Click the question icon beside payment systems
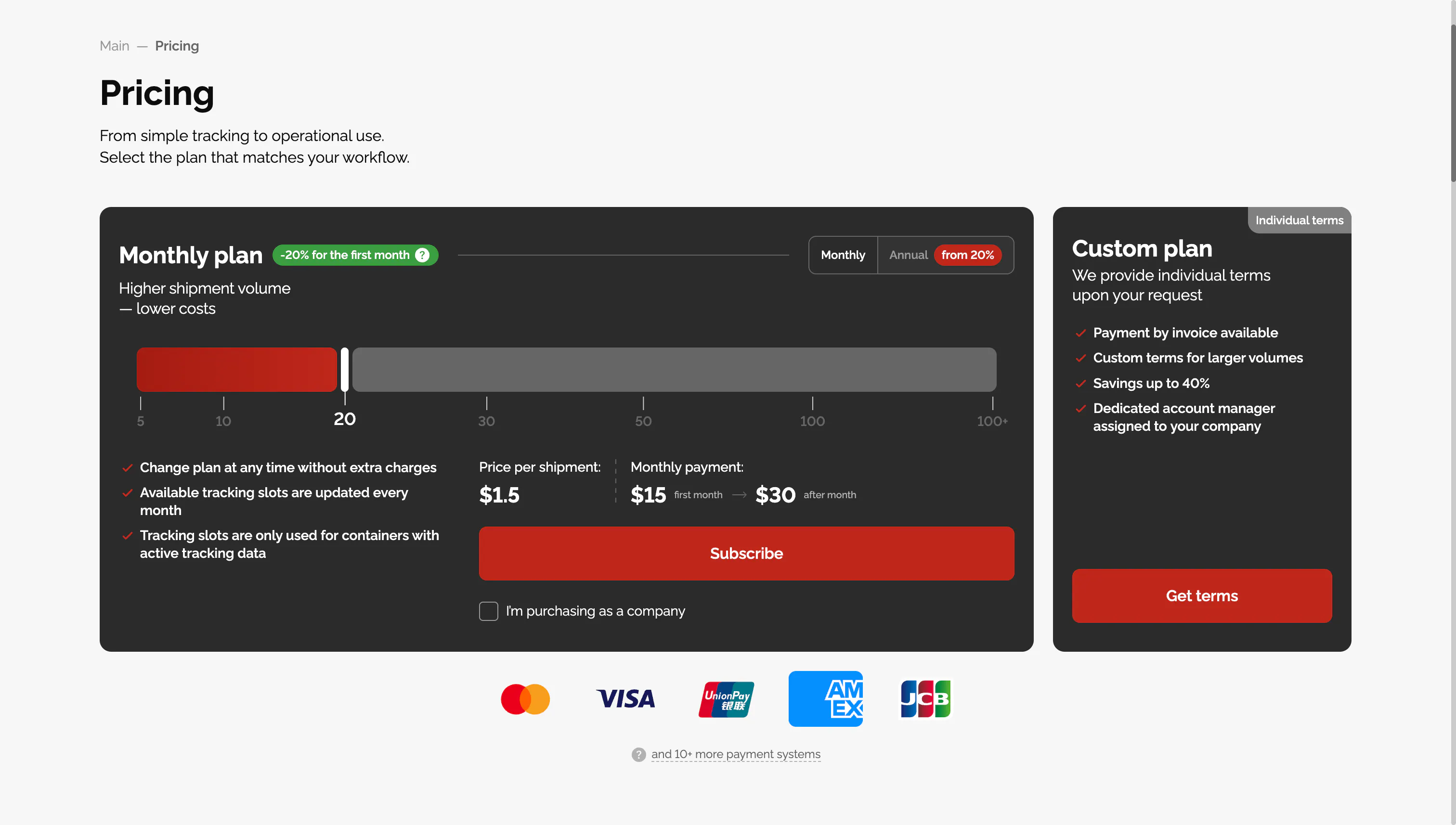Screen dimensions: 1456x825 click(639, 755)
